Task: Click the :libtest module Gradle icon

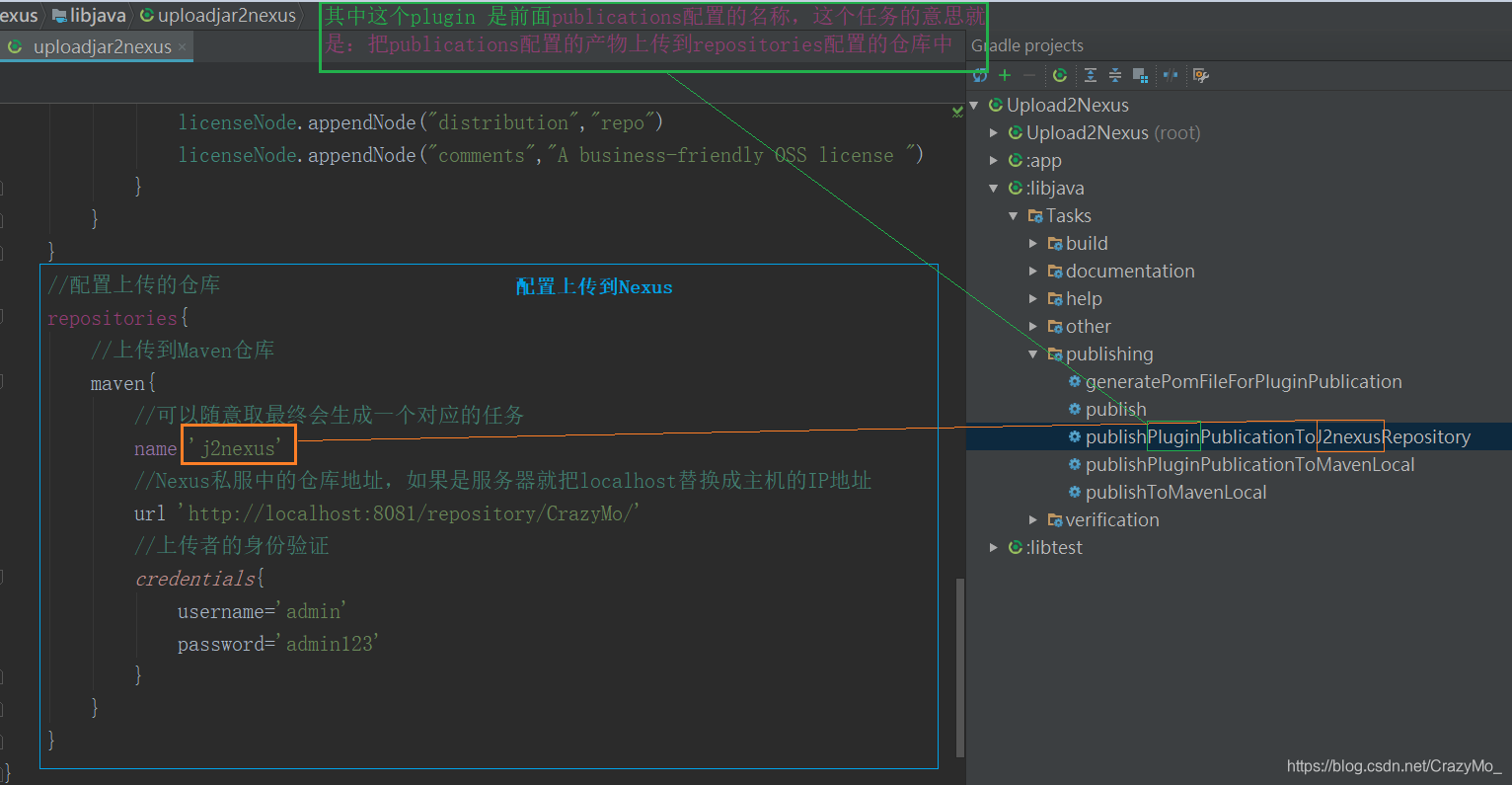Action: [x=1016, y=547]
